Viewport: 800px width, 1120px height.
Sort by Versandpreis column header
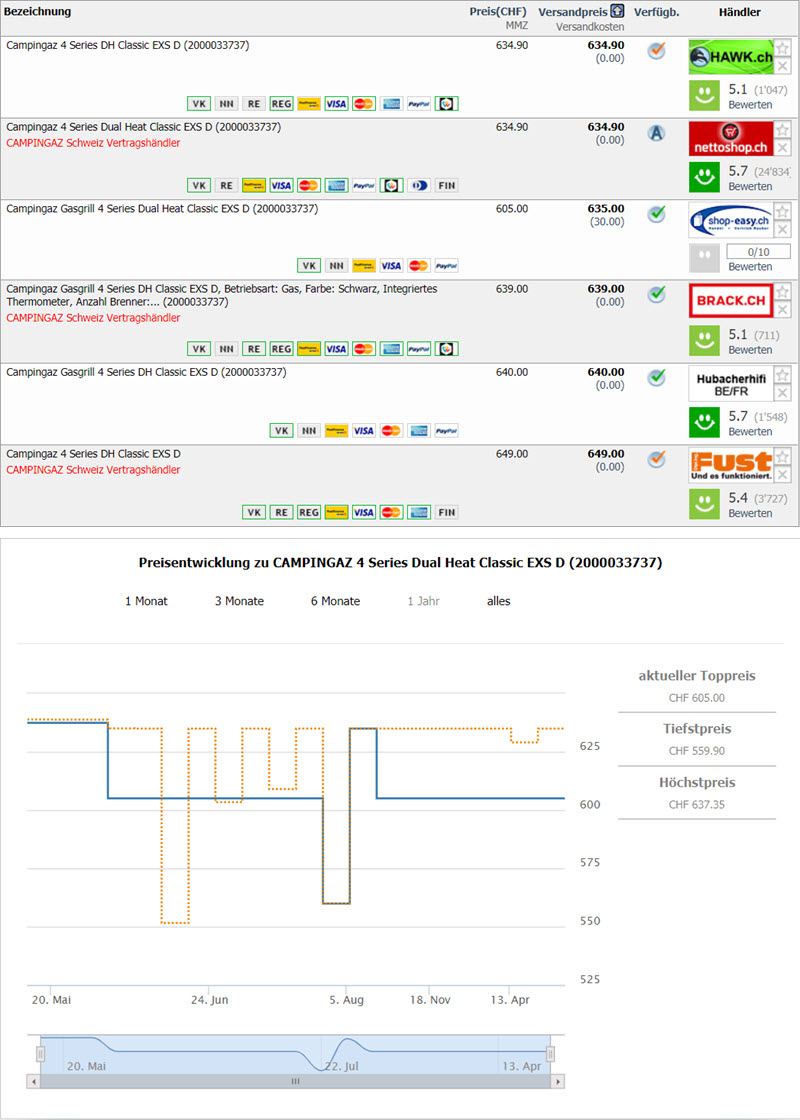coord(573,12)
